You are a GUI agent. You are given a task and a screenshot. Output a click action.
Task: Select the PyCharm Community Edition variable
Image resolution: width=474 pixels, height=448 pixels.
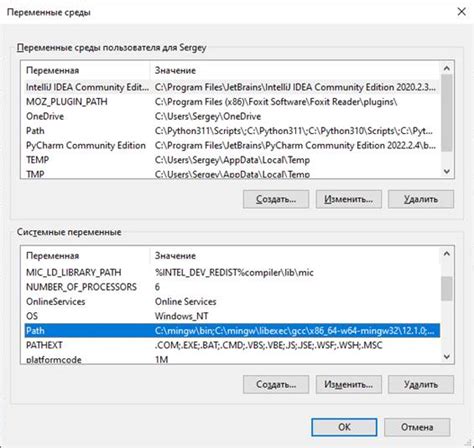(x=232, y=146)
